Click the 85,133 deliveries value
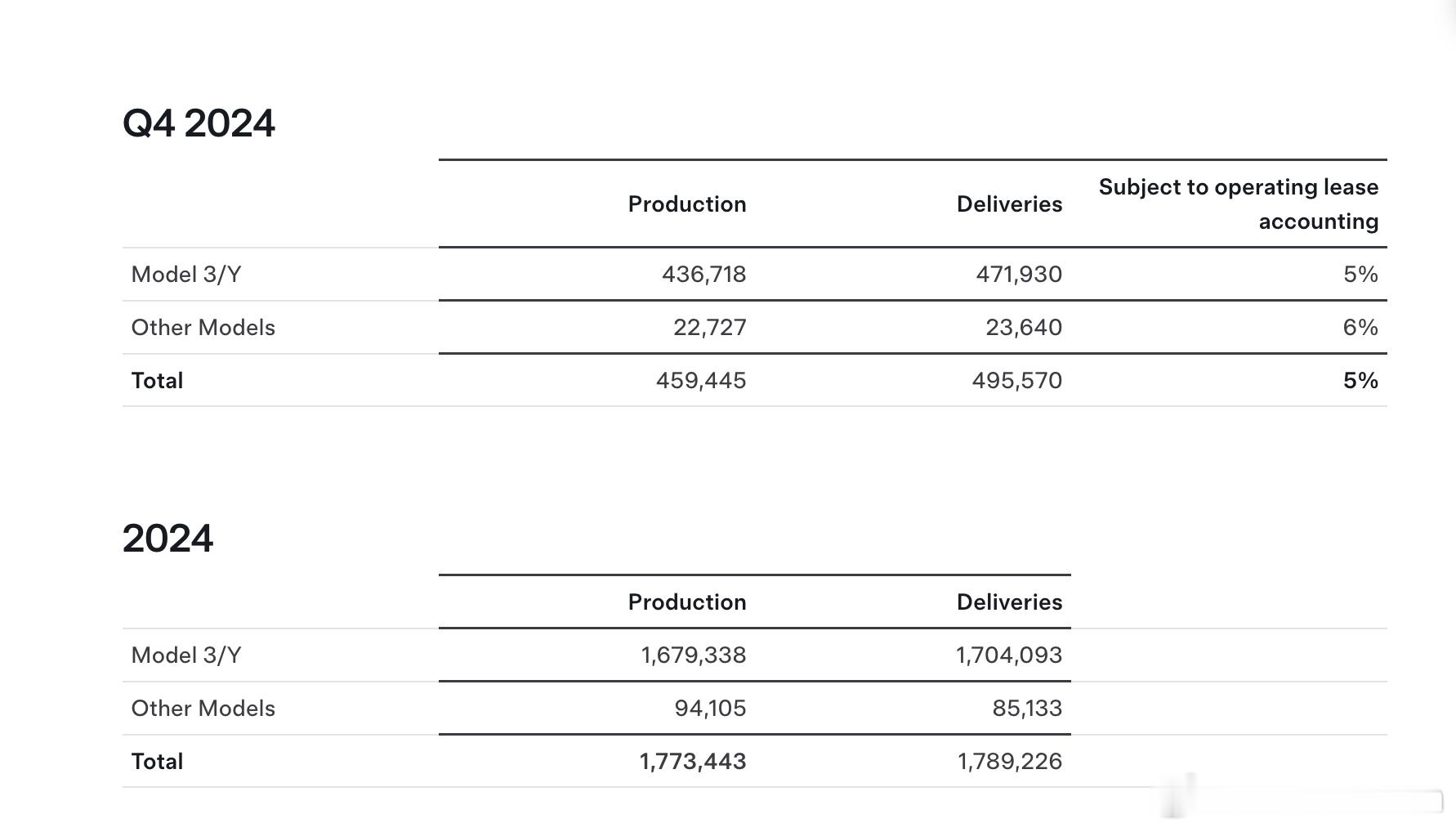Viewport: 1456px width, 832px height. 1027,709
